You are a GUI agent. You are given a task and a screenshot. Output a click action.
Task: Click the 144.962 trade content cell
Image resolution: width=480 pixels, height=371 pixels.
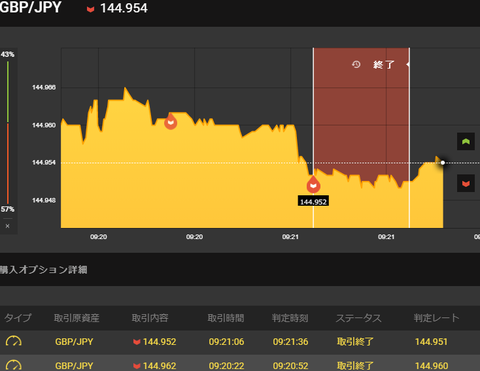[x=155, y=366]
